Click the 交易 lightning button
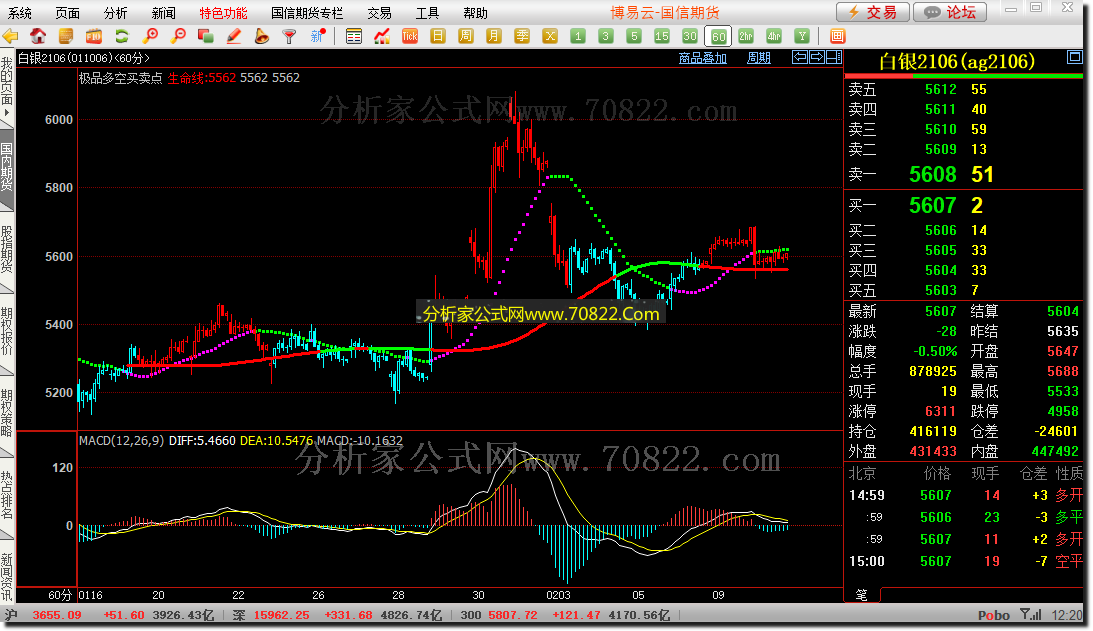1093x631 pixels. 873,12
